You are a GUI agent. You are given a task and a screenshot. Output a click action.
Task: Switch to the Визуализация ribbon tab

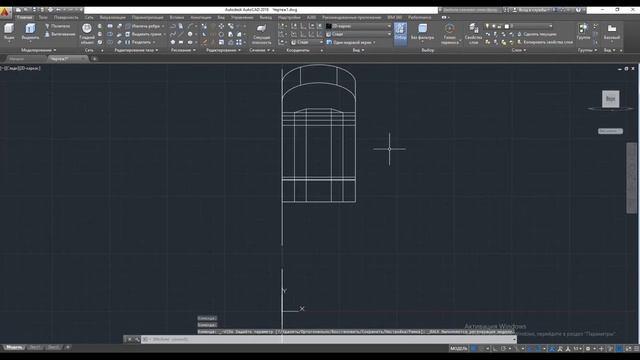click(113, 18)
